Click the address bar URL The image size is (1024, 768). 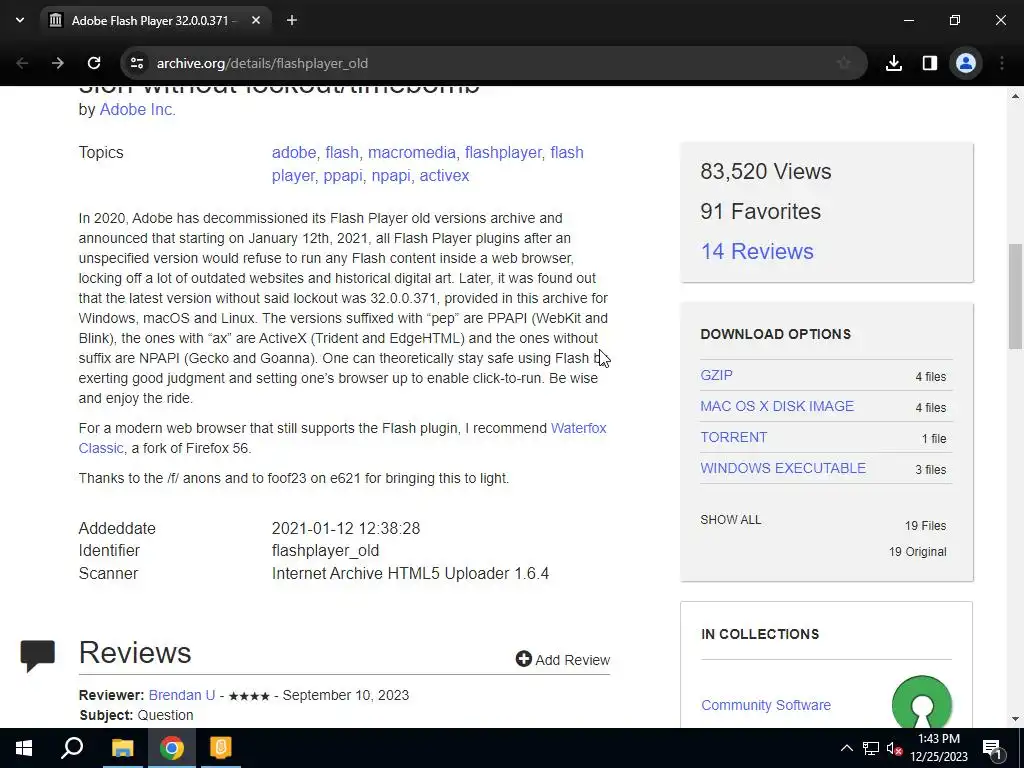click(x=263, y=63)
